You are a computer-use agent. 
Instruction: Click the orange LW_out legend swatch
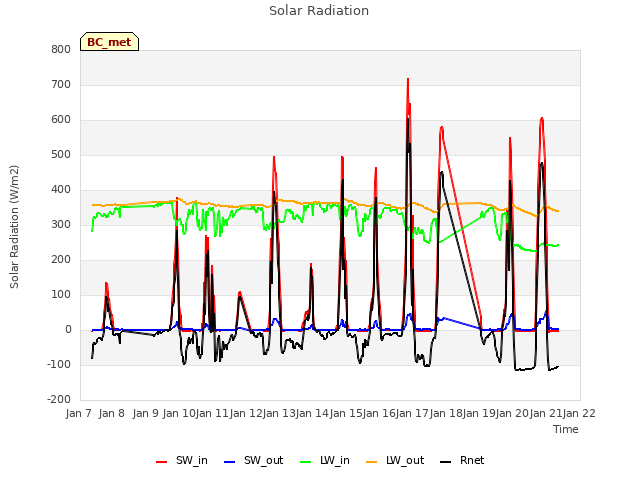coord(371,462)
